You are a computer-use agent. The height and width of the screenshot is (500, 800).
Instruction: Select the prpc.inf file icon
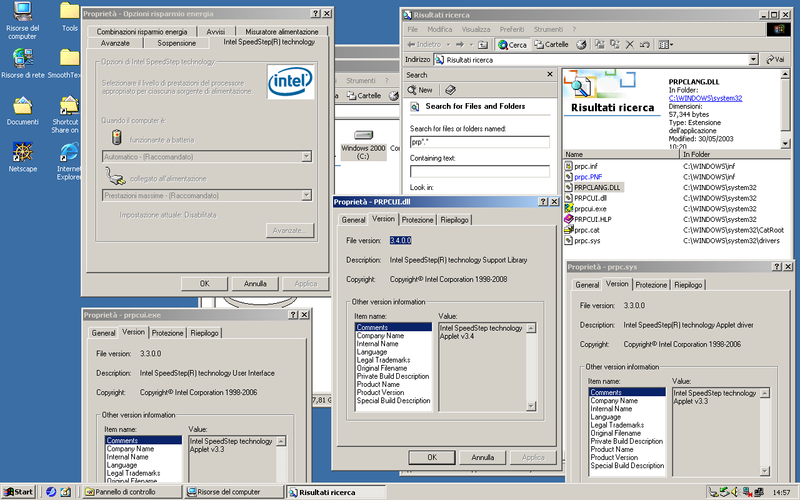click(568, 166)
